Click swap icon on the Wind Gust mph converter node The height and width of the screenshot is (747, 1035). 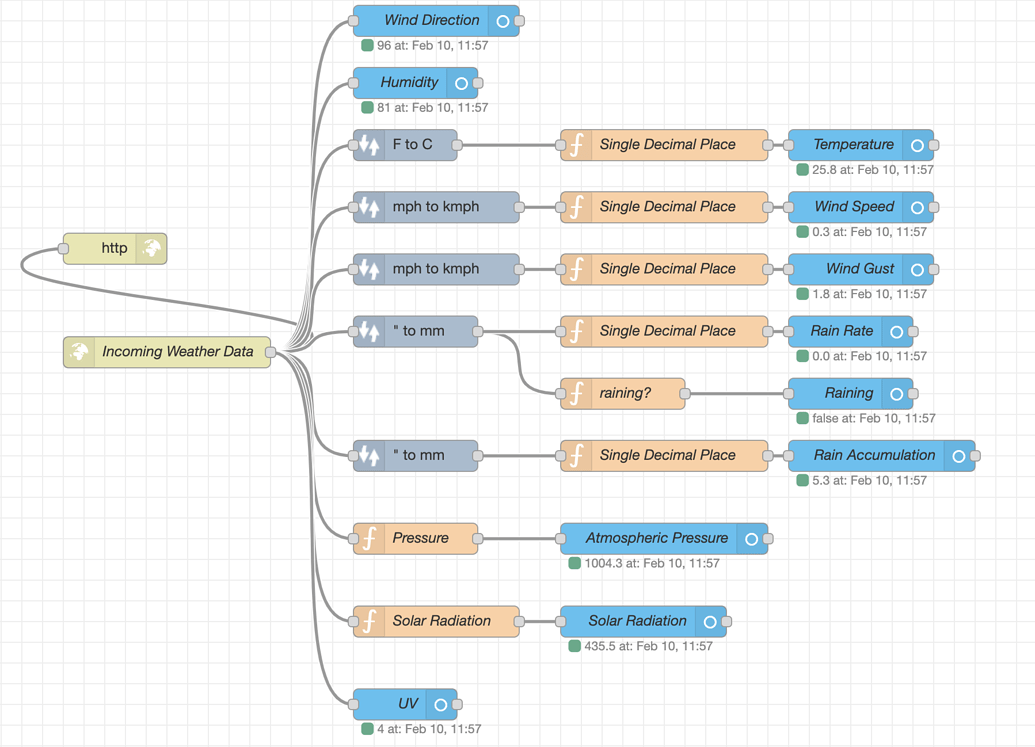coord(369,268)
